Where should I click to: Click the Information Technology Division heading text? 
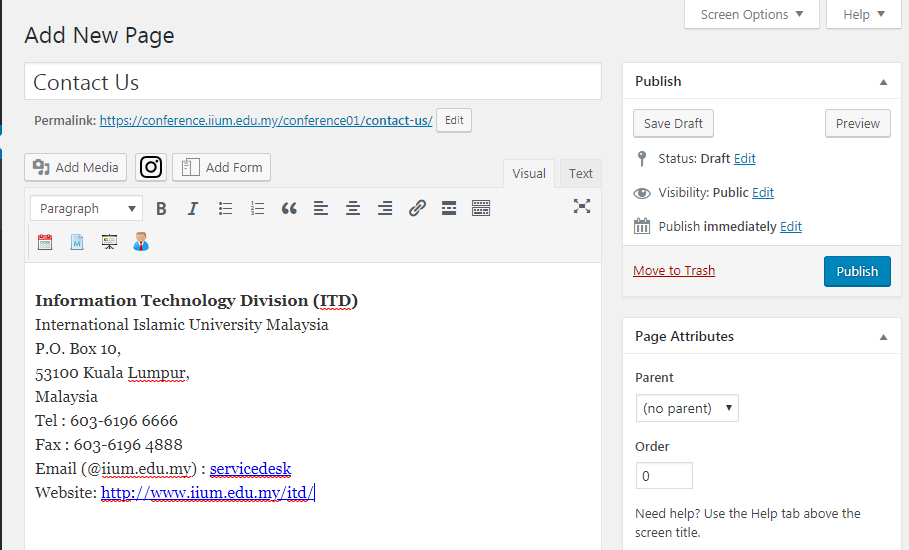pyautogui.click(x=197, y=301)
